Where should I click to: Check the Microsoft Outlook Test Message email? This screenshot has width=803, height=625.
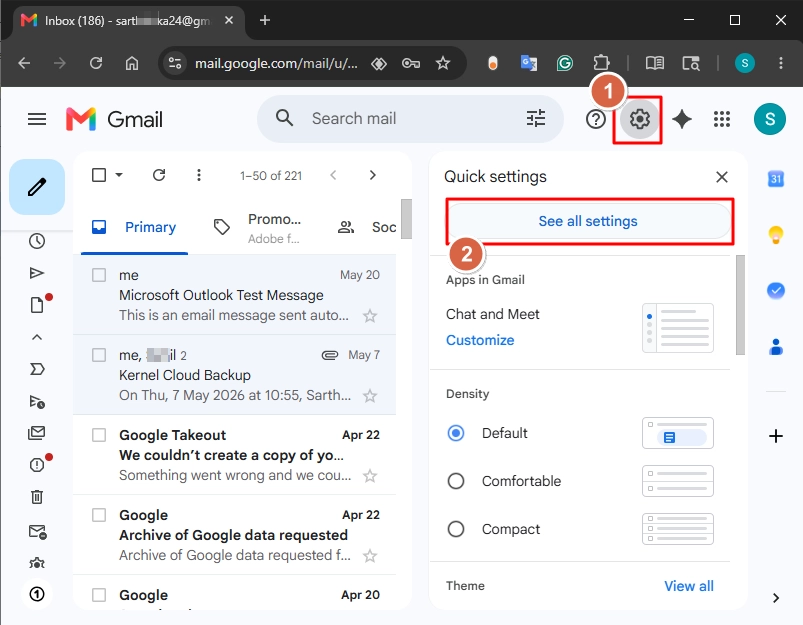click(x=99, y=275)
